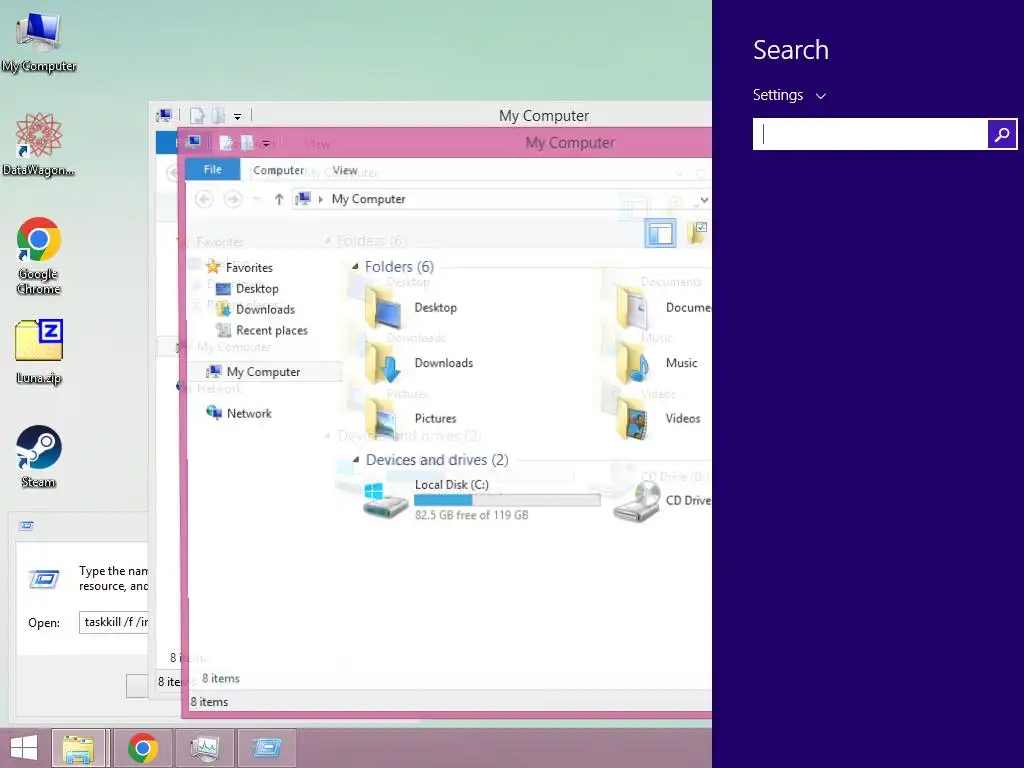Select Recent places in sidebar
This screenshot has width=1024, height=768.
point(272,330)
